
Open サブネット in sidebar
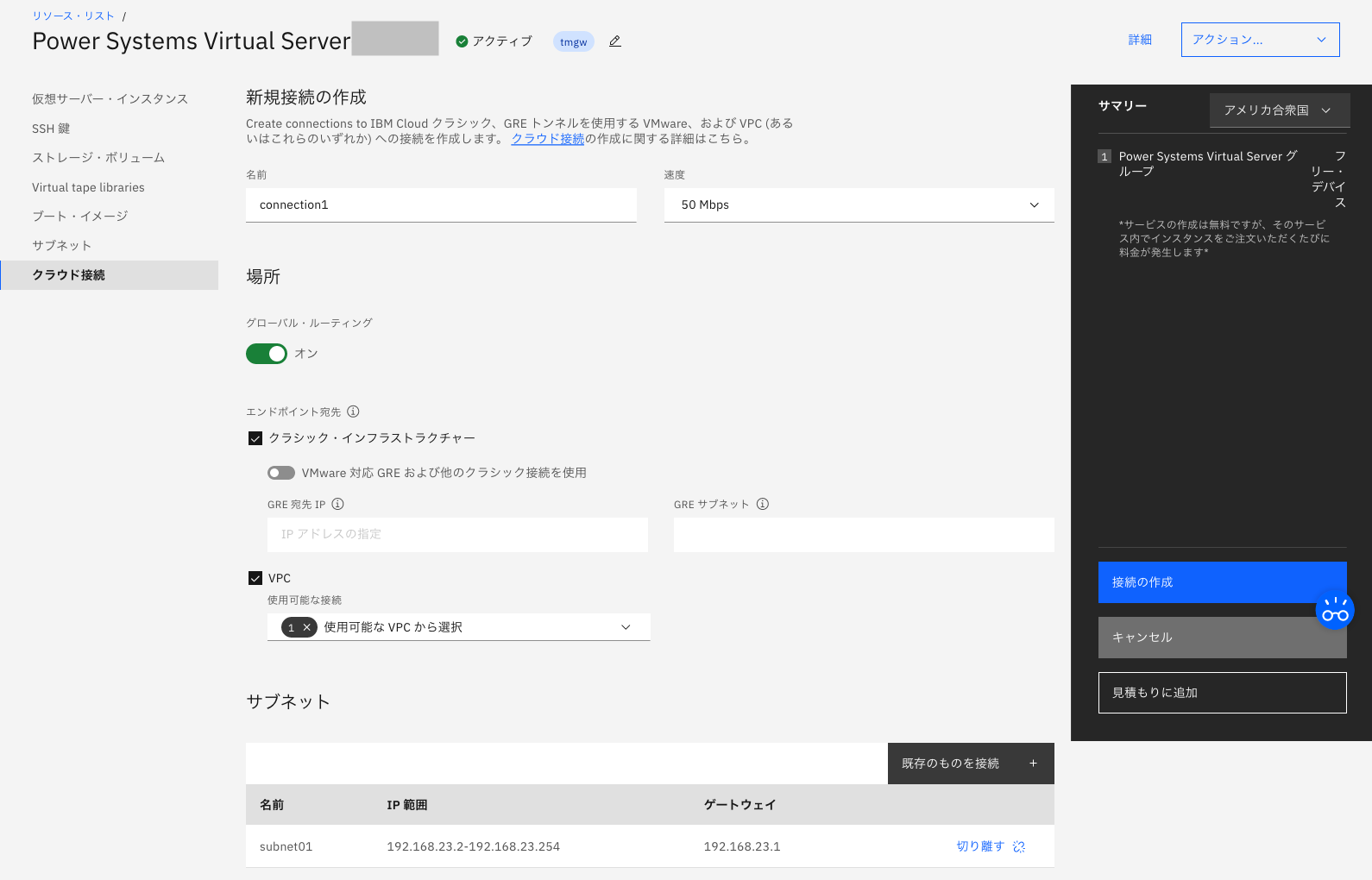pyautogui.click(x=61, y=246)
